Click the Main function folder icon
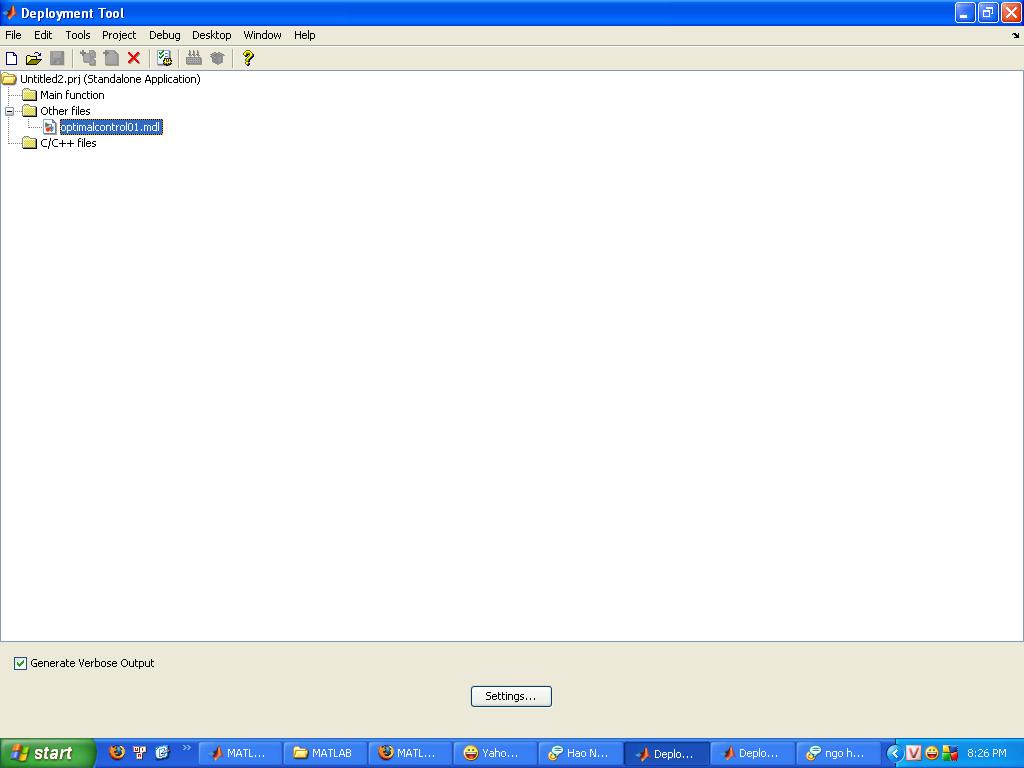This screenshot has width=1024, height=768. tap(29, 95)
